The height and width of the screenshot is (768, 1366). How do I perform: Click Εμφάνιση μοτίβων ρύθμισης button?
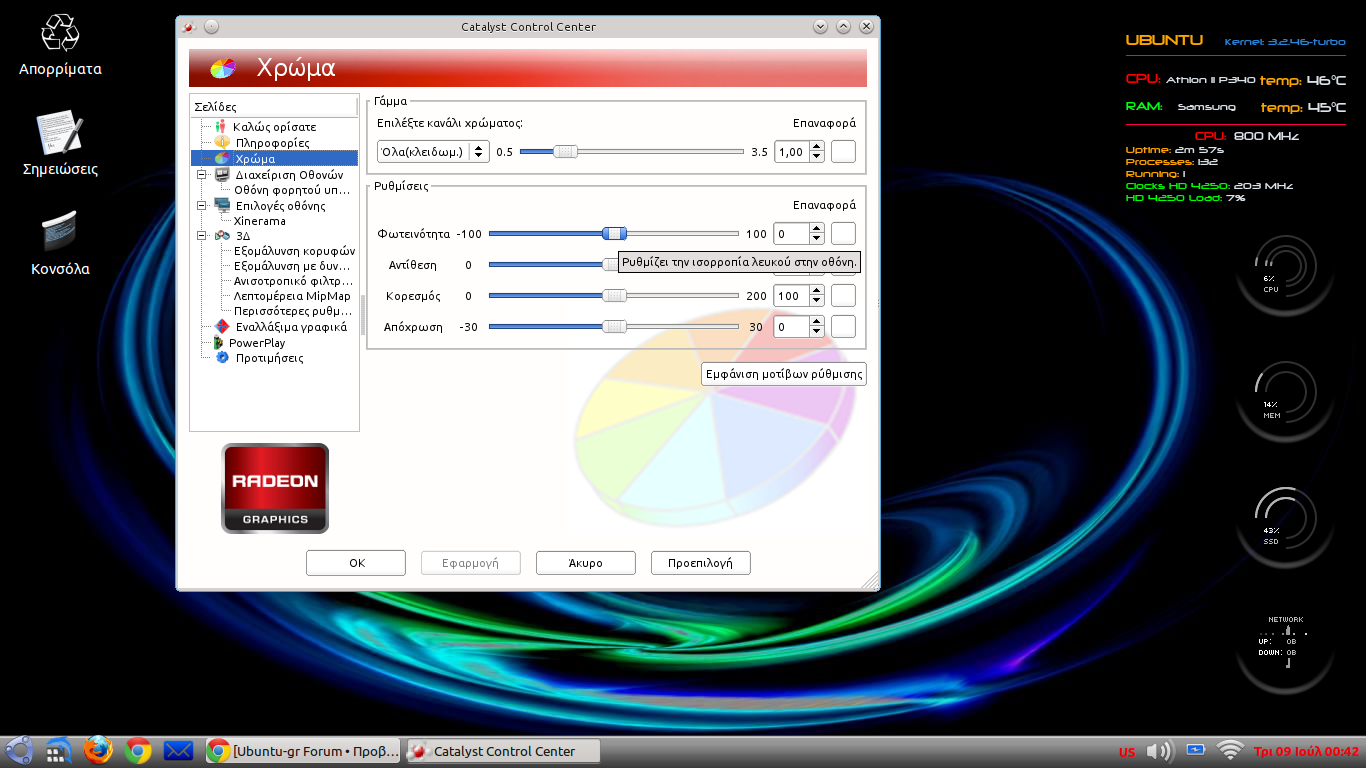(x=784, y=374)
